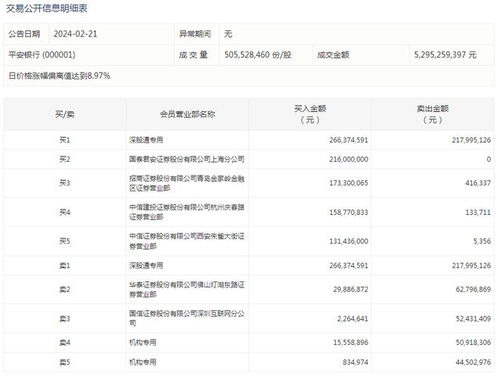Click buy amount 216,000,000
Screen dimensions: 499x376
[349, 159]
